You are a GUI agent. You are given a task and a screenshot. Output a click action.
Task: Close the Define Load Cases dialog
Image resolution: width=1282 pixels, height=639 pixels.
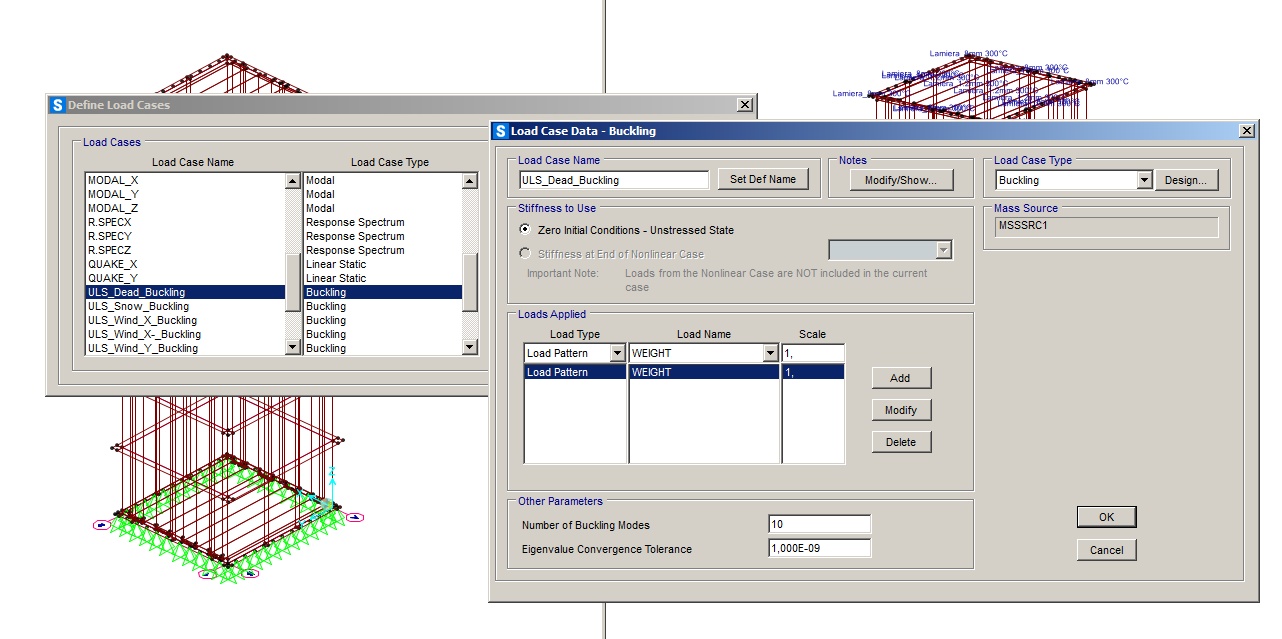coord(744,105)
